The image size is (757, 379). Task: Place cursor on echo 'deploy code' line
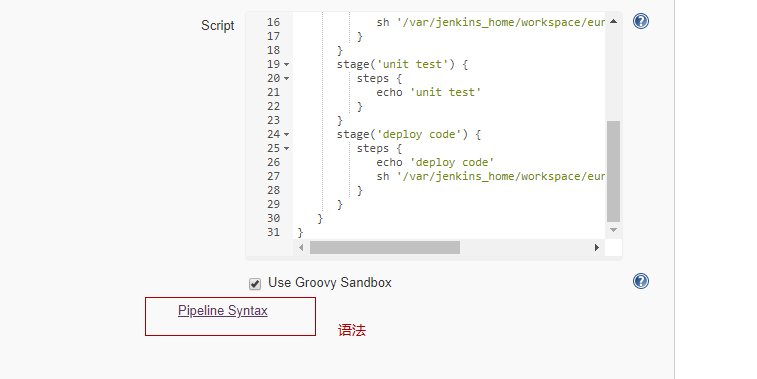435,162
